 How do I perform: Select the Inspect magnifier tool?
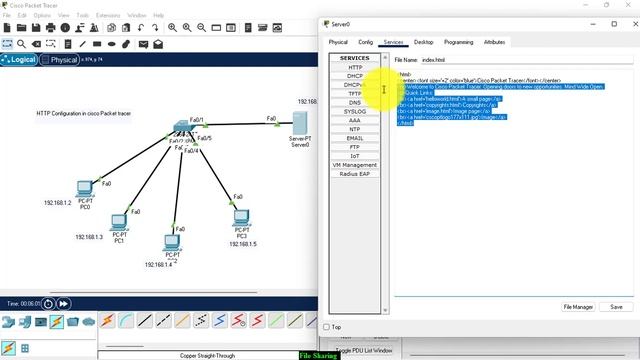tap(21, 44)
